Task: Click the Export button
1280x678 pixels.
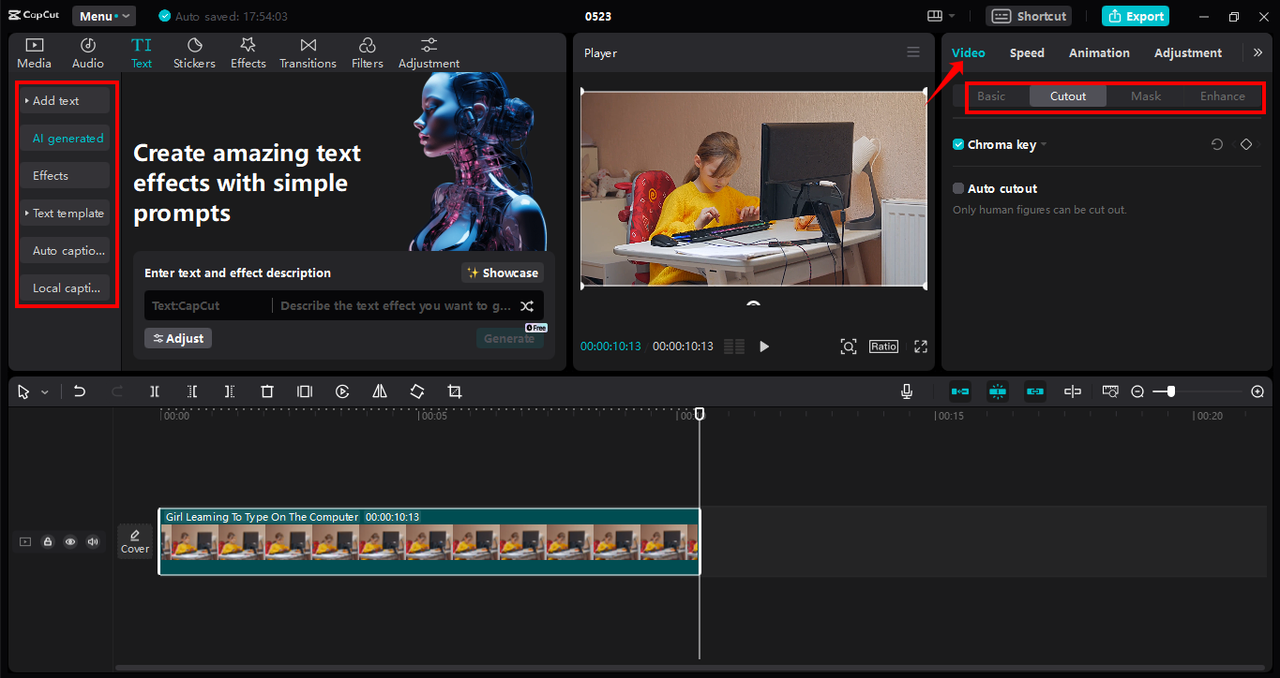Action: [1135, 16]
